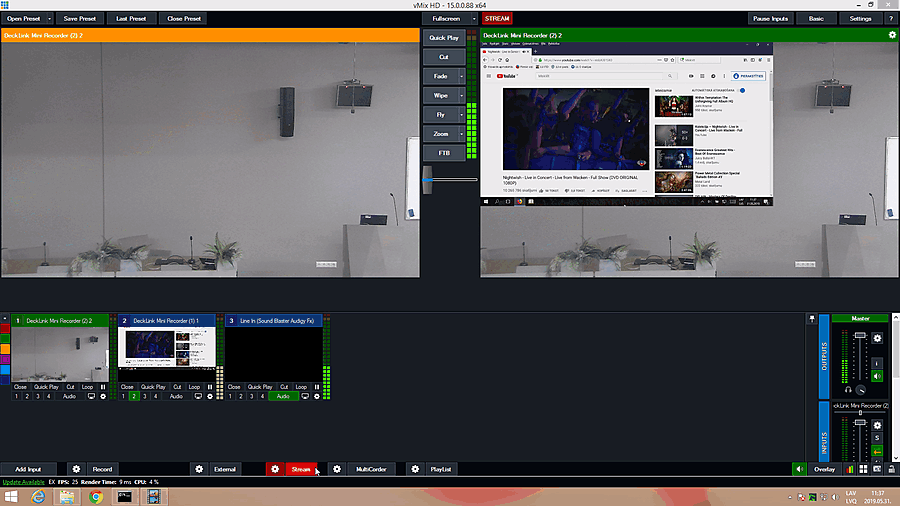Click the Master headphones icon
This screenshot has height=506, width=900.
[848, 390]
